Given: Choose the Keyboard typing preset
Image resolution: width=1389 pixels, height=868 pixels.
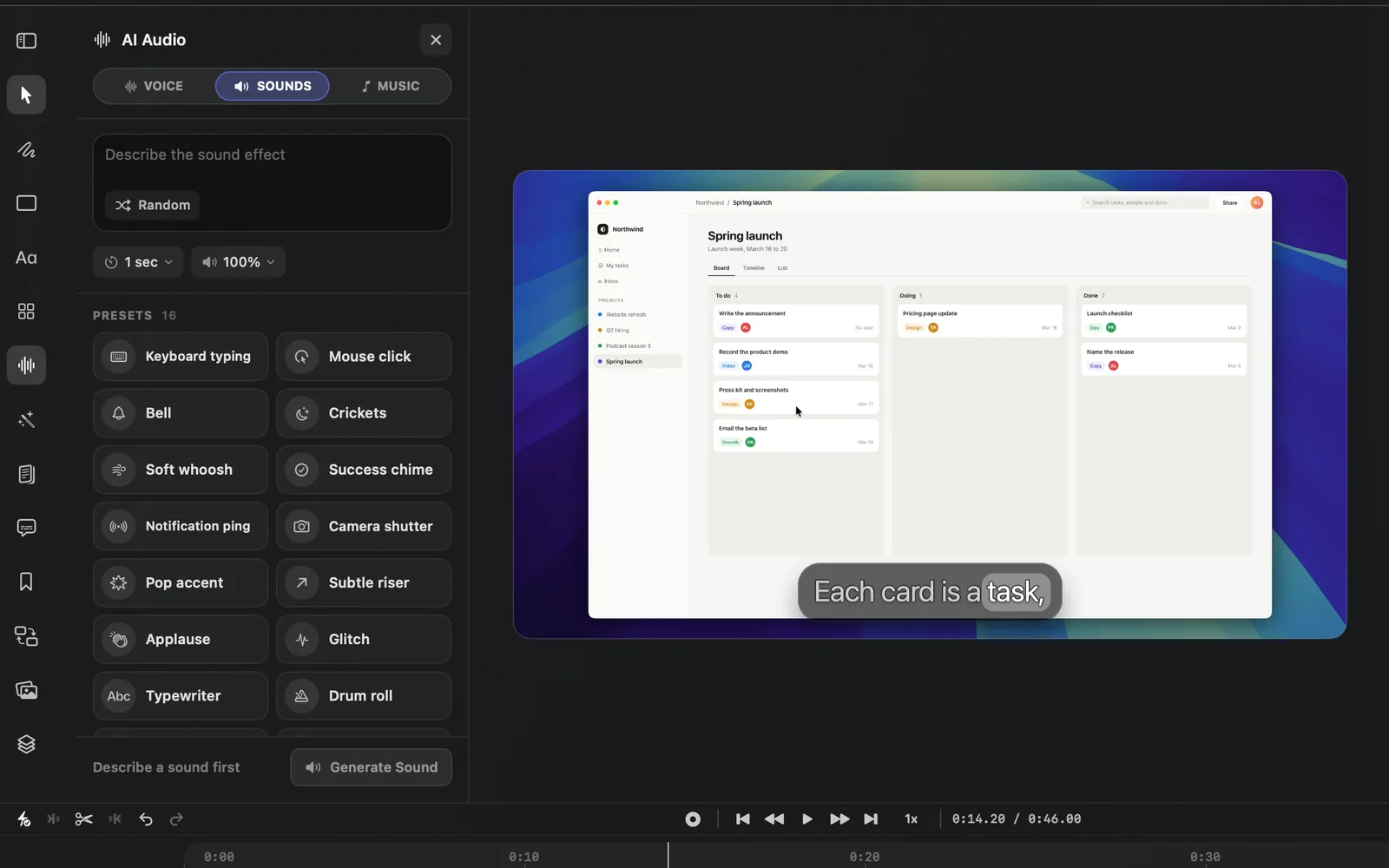Looking at the screenshot, I should [181, 357].
